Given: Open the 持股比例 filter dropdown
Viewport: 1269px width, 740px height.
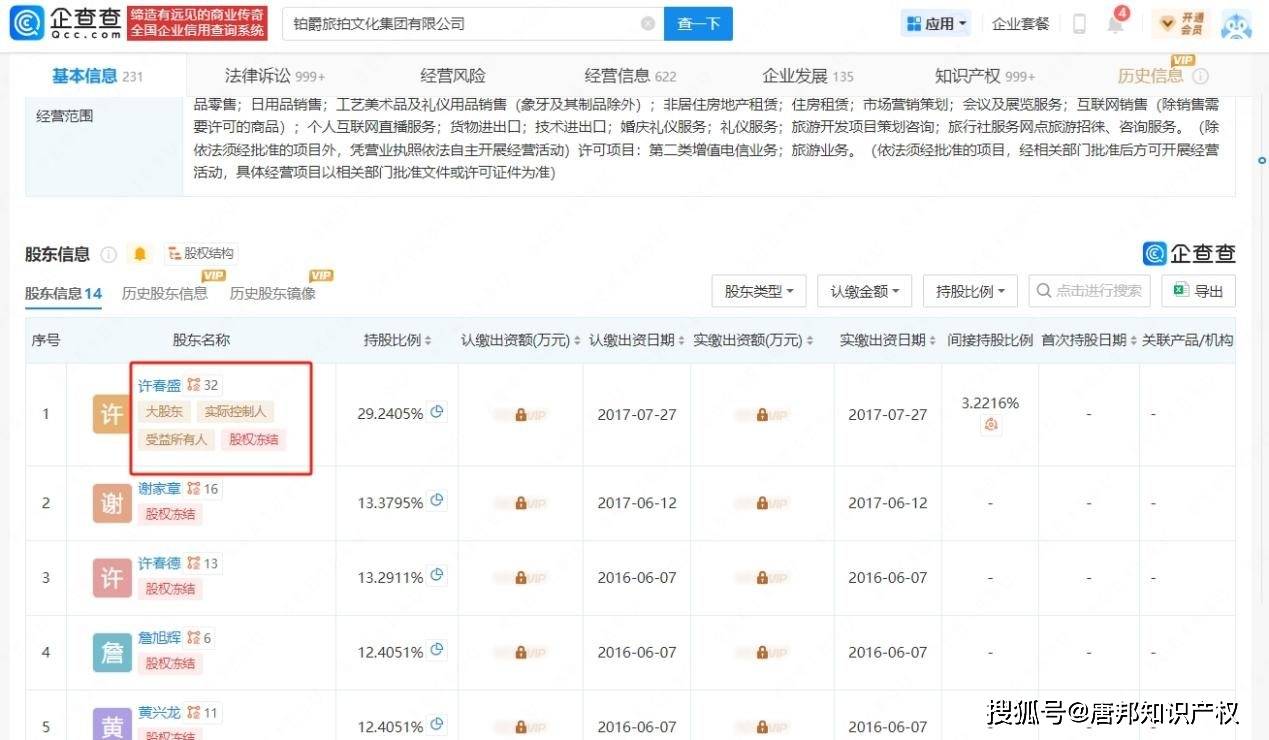Looking at the screenshot, I should point(970,291).
